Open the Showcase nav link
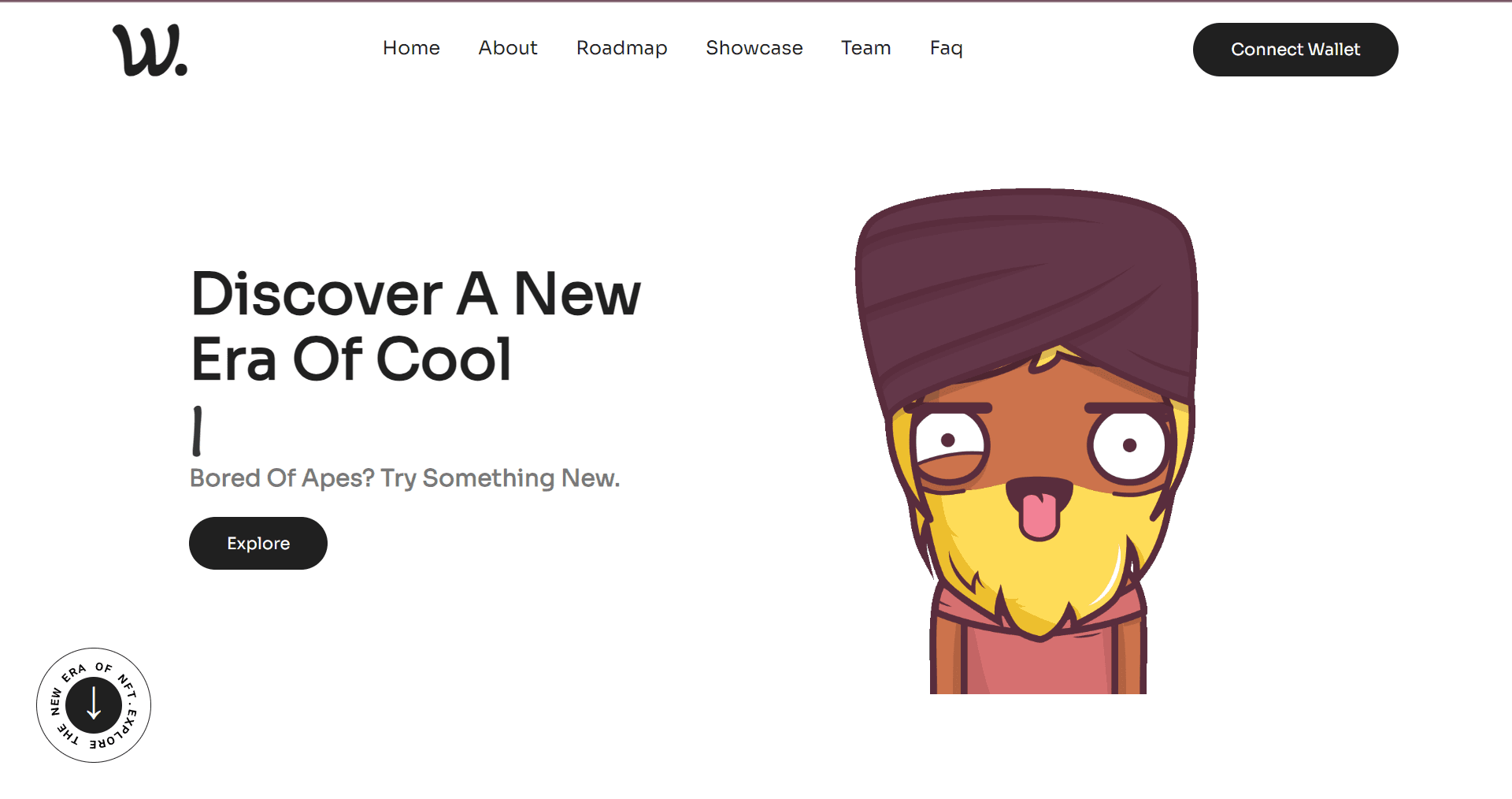The width and height of the screenshot is (1512, 799). pos(754,48)
